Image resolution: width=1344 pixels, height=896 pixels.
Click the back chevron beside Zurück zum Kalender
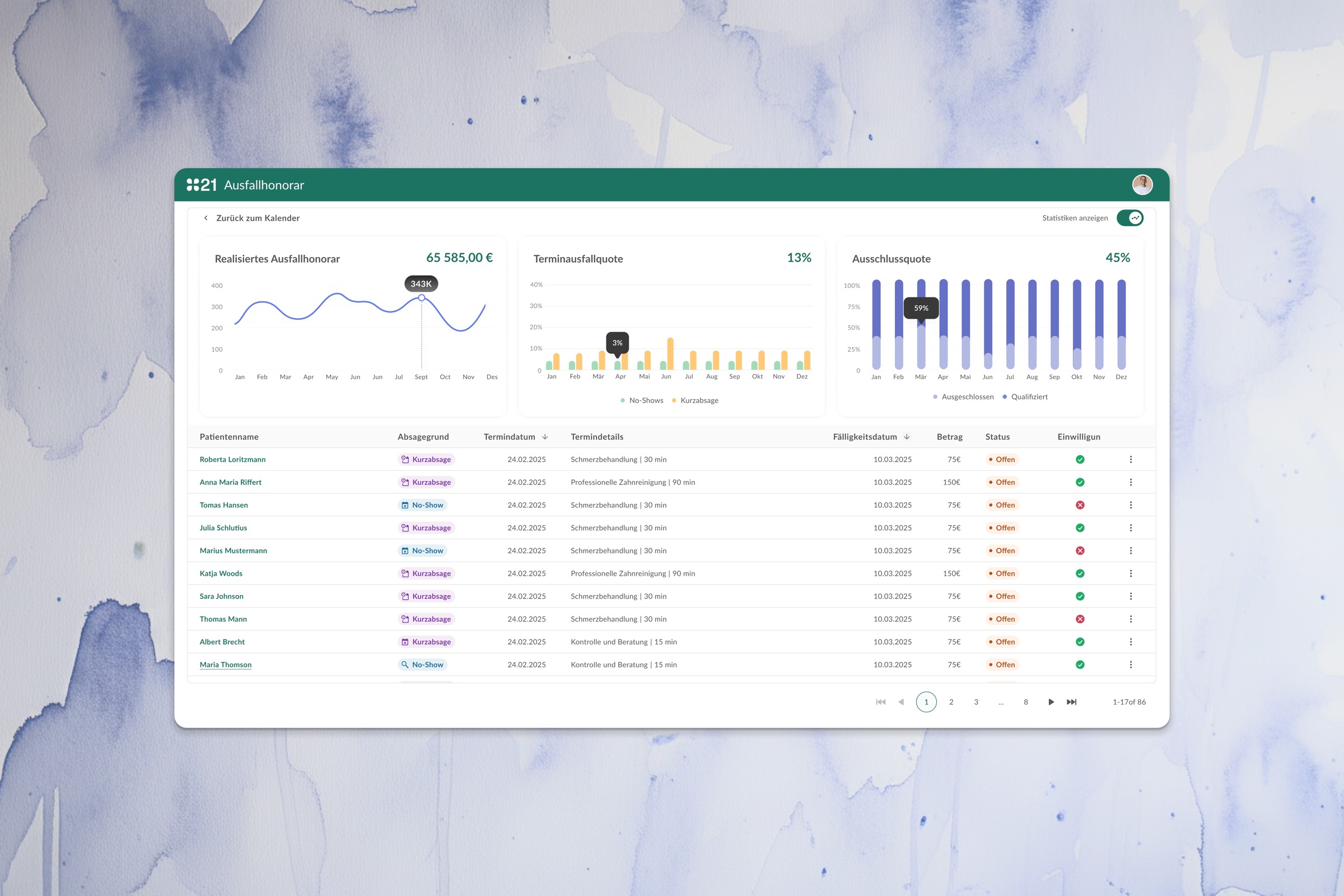click(x=206, y=218)
